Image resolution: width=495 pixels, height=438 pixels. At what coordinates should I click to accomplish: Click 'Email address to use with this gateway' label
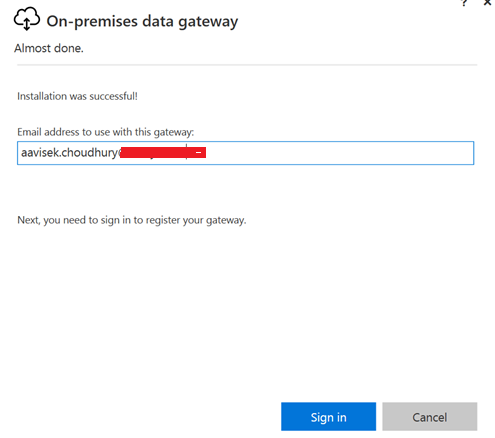(105, 132)
